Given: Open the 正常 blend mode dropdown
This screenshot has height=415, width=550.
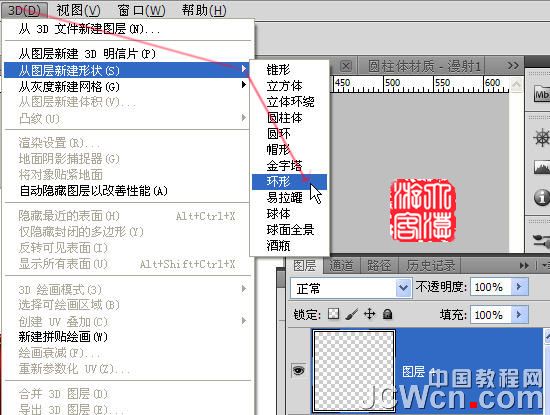Looking at the screenshot, I should [x=351, y=288].
